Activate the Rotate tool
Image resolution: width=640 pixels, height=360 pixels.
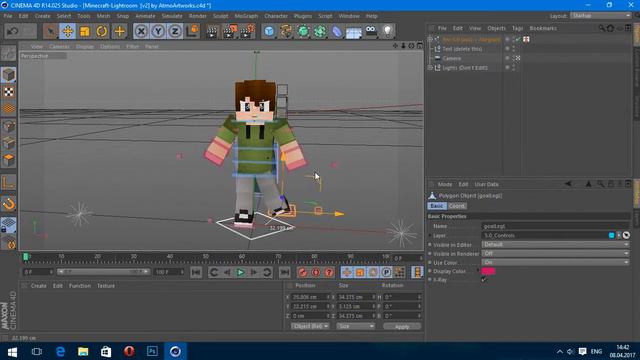pyautogui.click(x=102, y=31)
